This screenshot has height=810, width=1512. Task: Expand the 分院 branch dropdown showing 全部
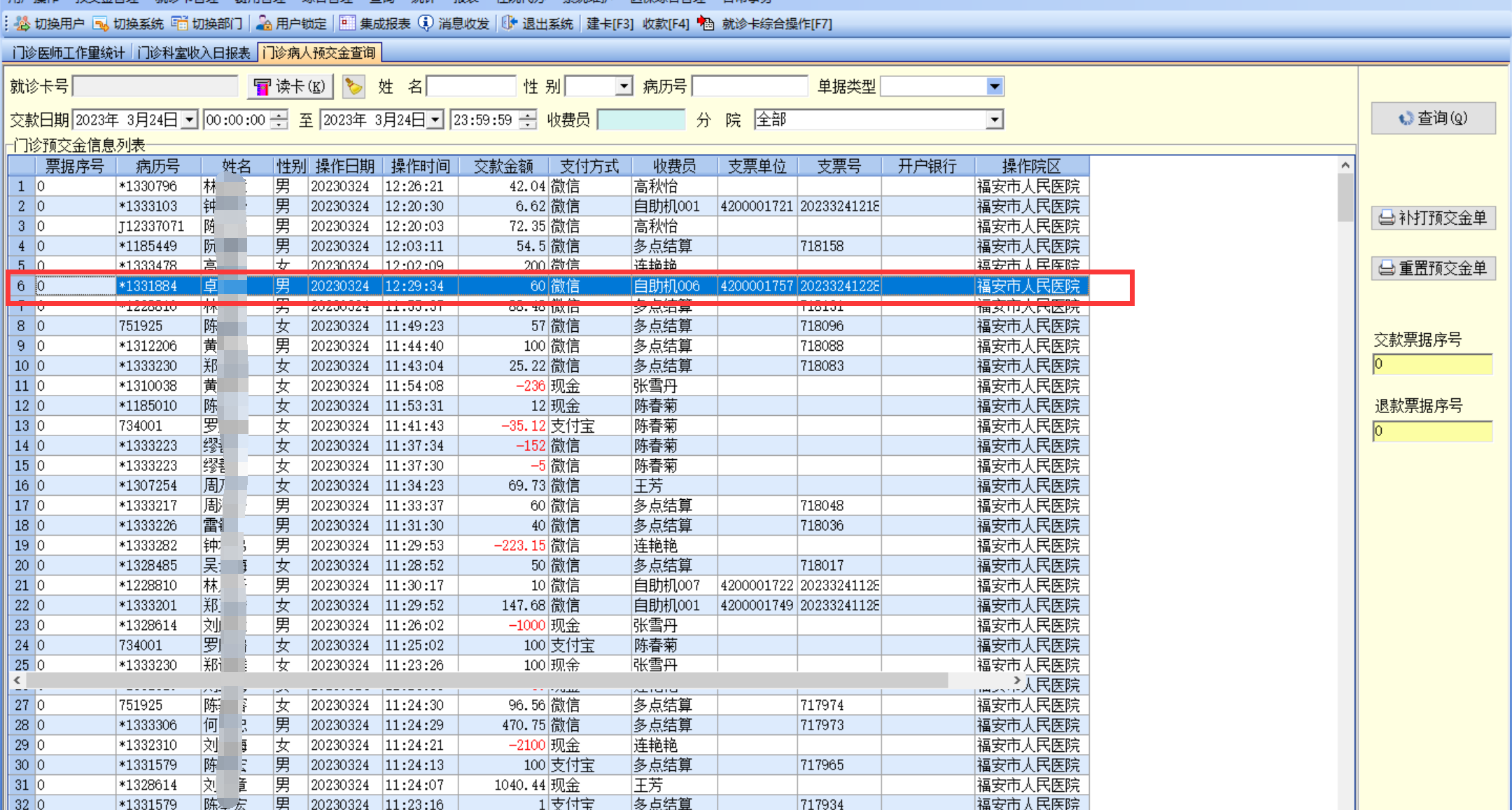coord(994,120)
